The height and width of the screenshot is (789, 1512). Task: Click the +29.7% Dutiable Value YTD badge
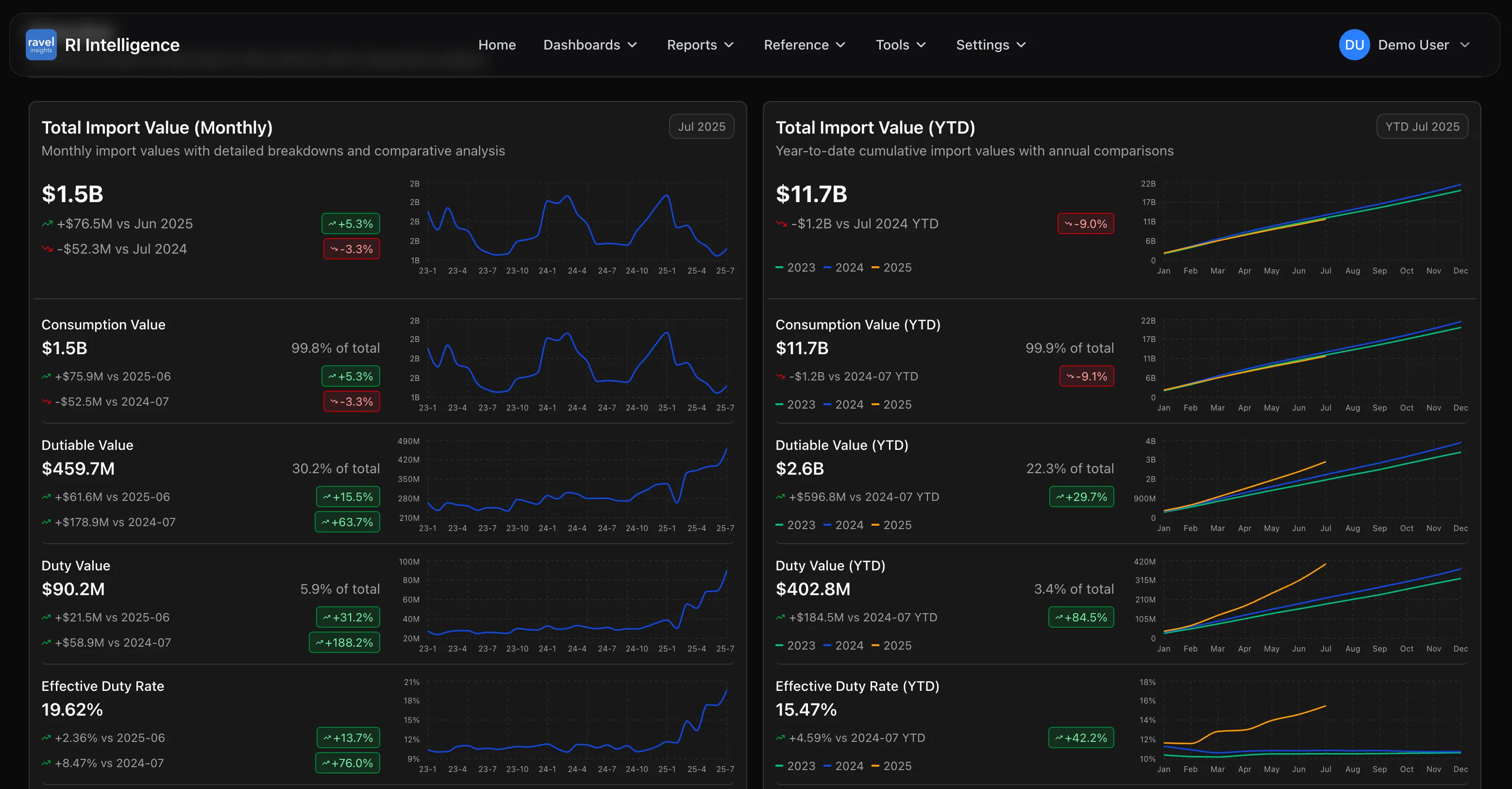point(1081,497)
